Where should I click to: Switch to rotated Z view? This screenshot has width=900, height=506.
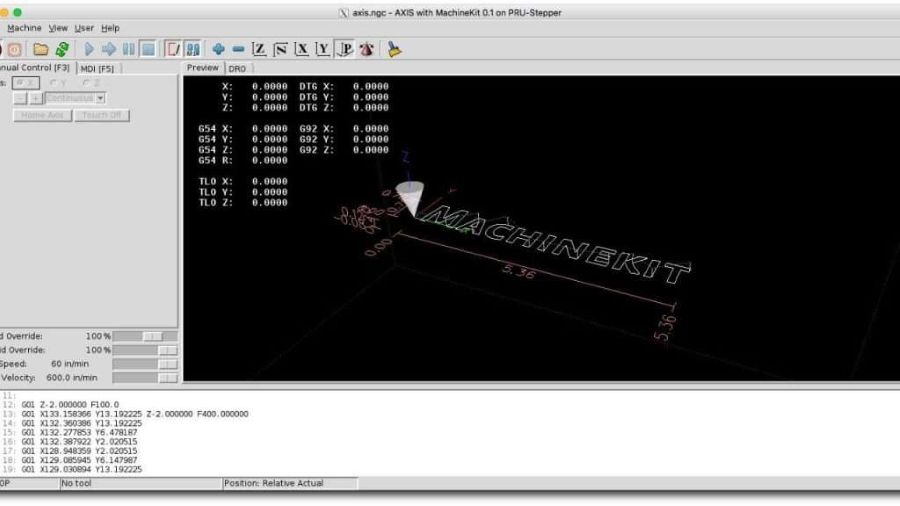coord(280,50)
